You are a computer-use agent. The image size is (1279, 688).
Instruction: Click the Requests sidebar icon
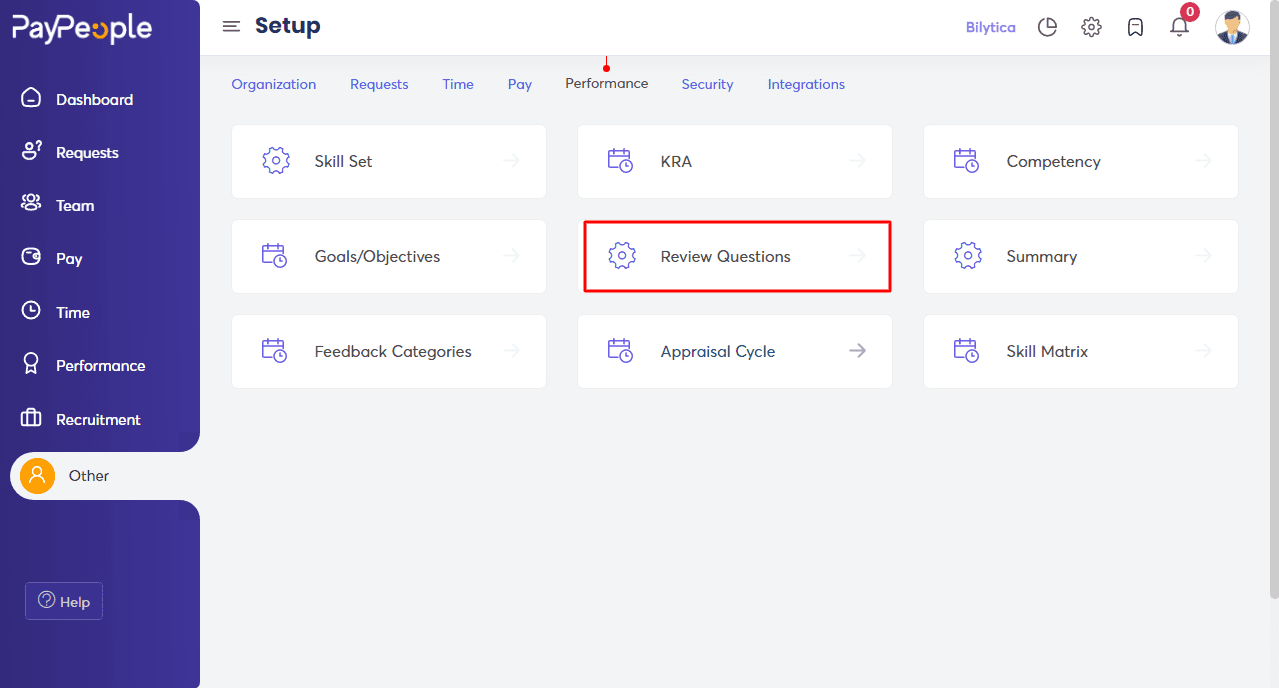coord(31,151)
